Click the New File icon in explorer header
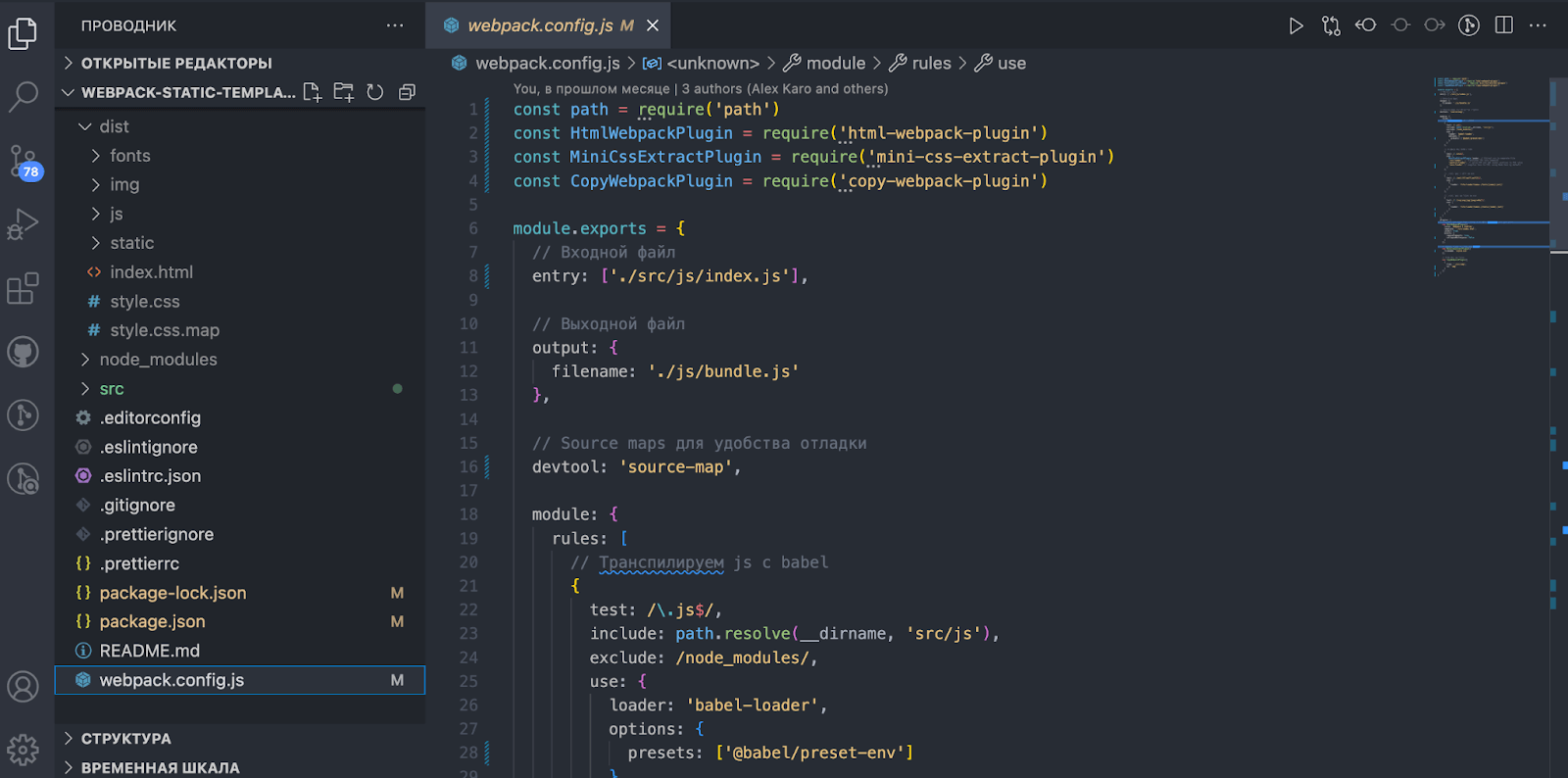Viewport: 1568px width, 778px height. click(312, 92)
